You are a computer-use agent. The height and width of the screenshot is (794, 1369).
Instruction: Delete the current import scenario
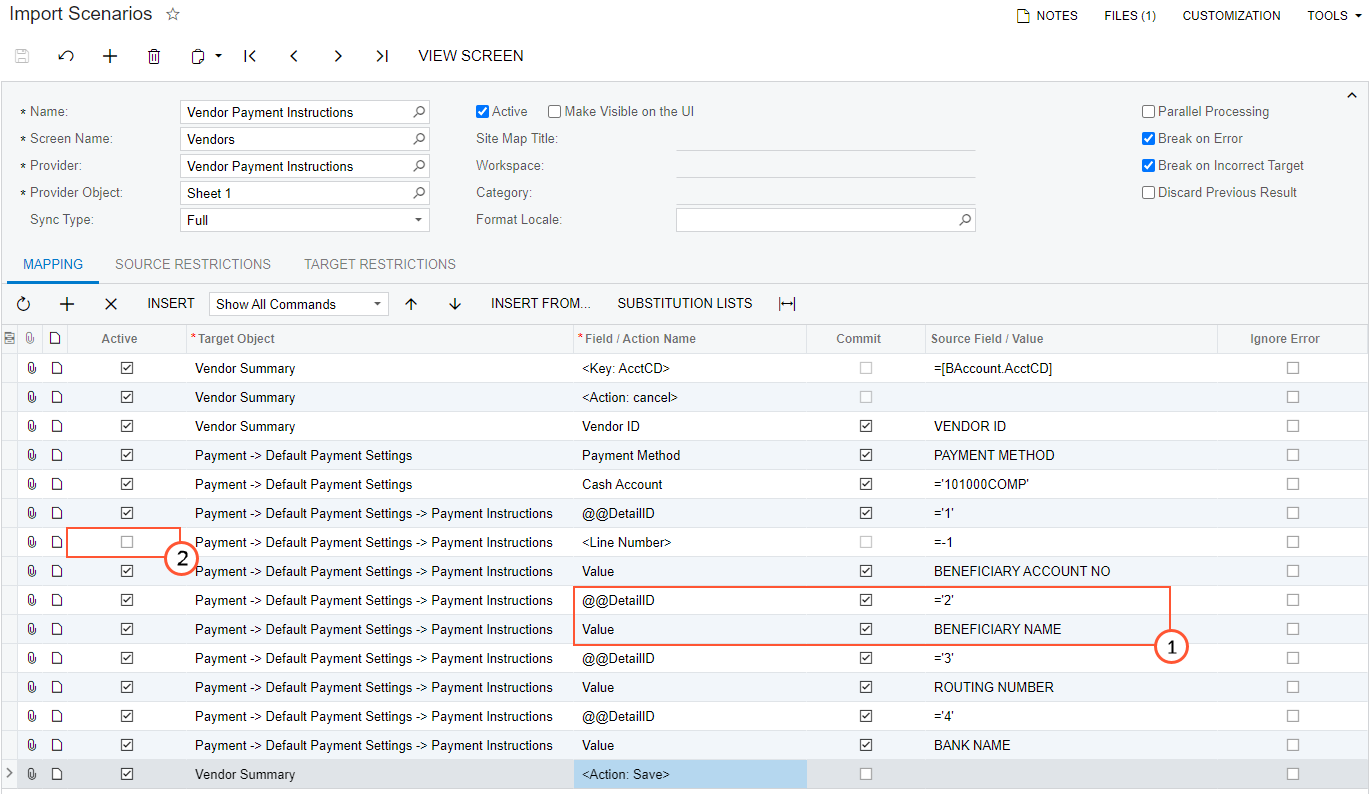(x=154, y=56)
